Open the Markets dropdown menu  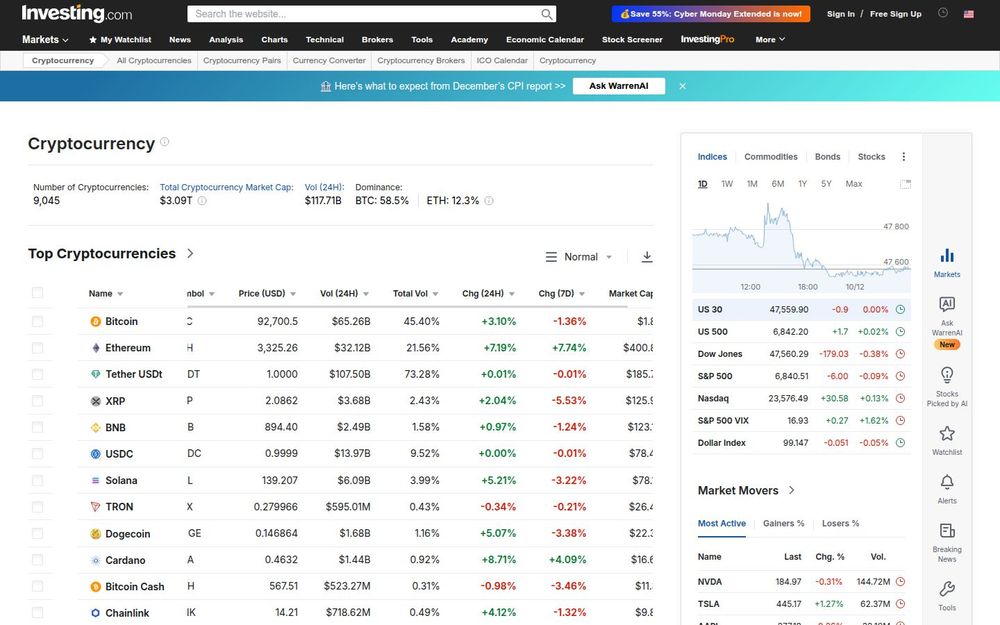click(x=45, y=40)
